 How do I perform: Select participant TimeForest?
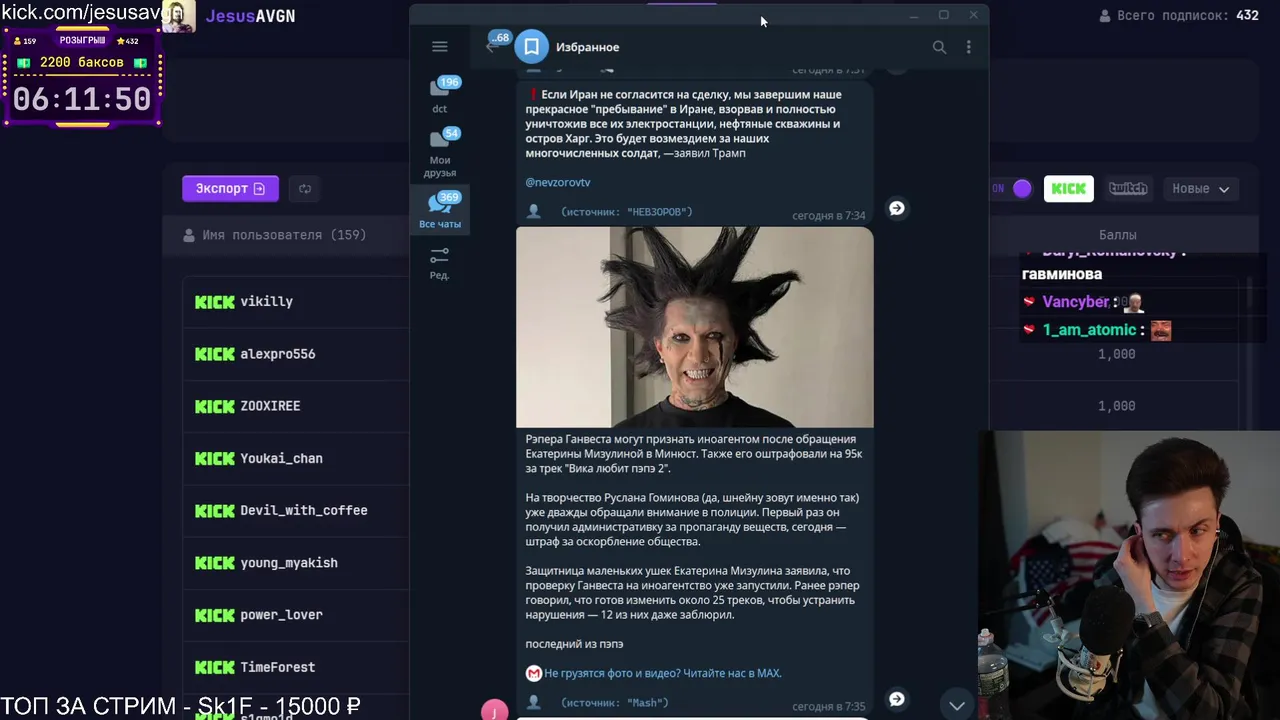click(277, 667)
